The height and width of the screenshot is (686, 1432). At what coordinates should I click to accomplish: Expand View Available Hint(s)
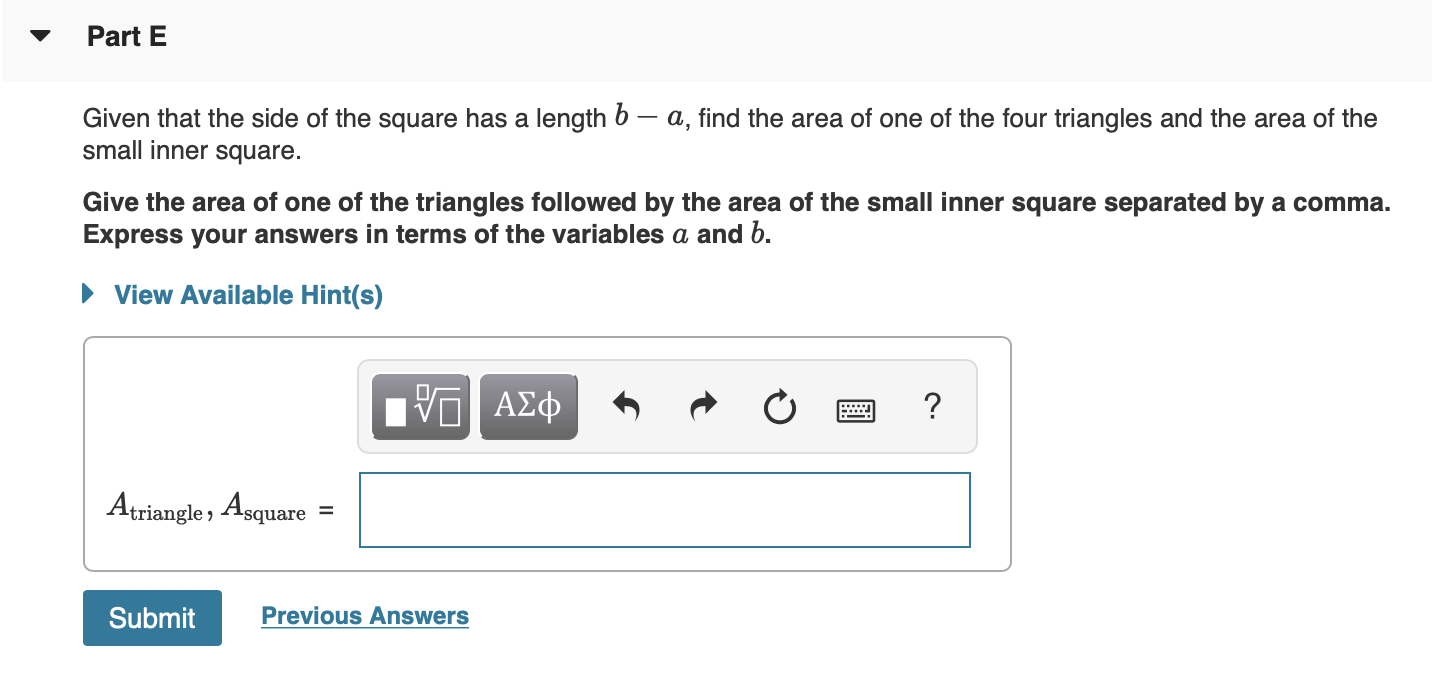click(x=246, y=294)
